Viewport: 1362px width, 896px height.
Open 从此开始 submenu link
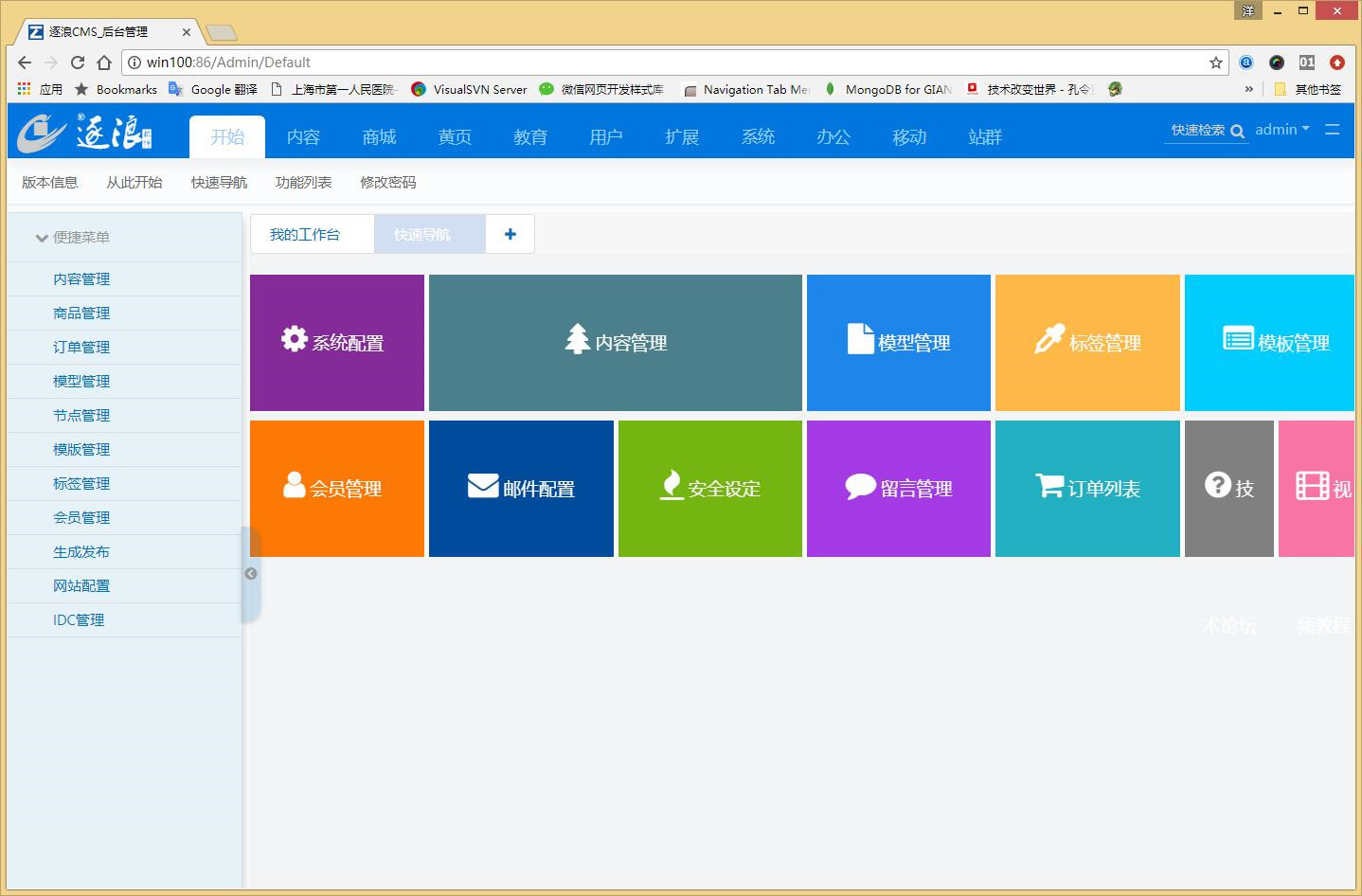[x=134, y=183]
